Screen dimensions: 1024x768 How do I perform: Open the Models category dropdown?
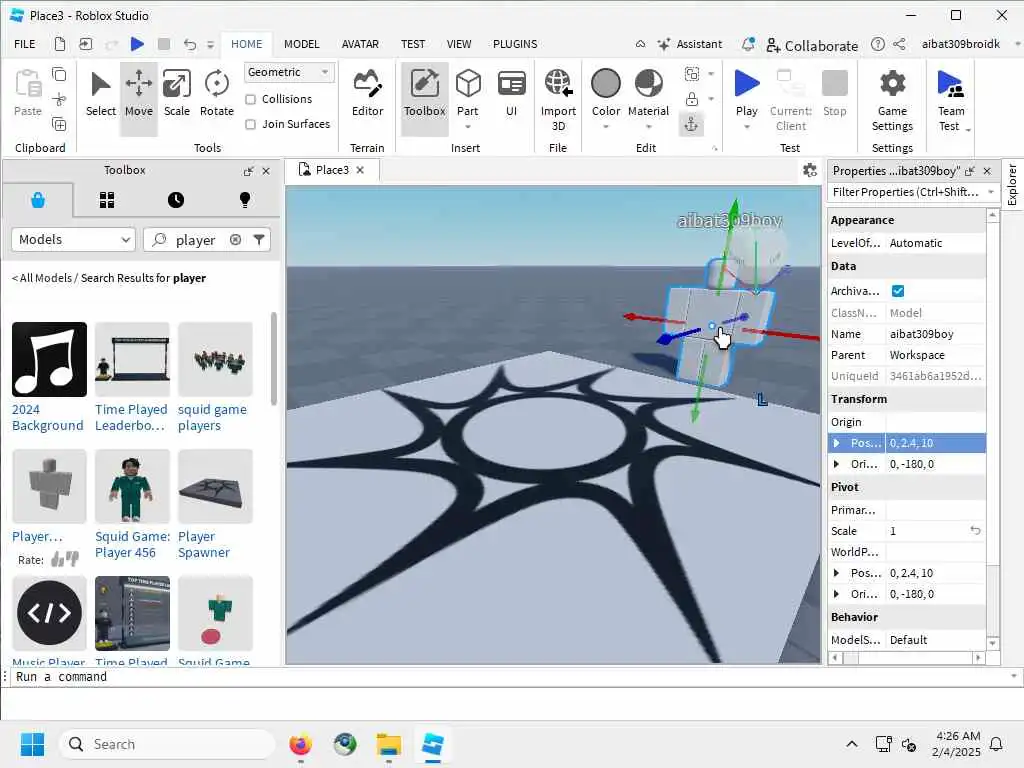73,240
